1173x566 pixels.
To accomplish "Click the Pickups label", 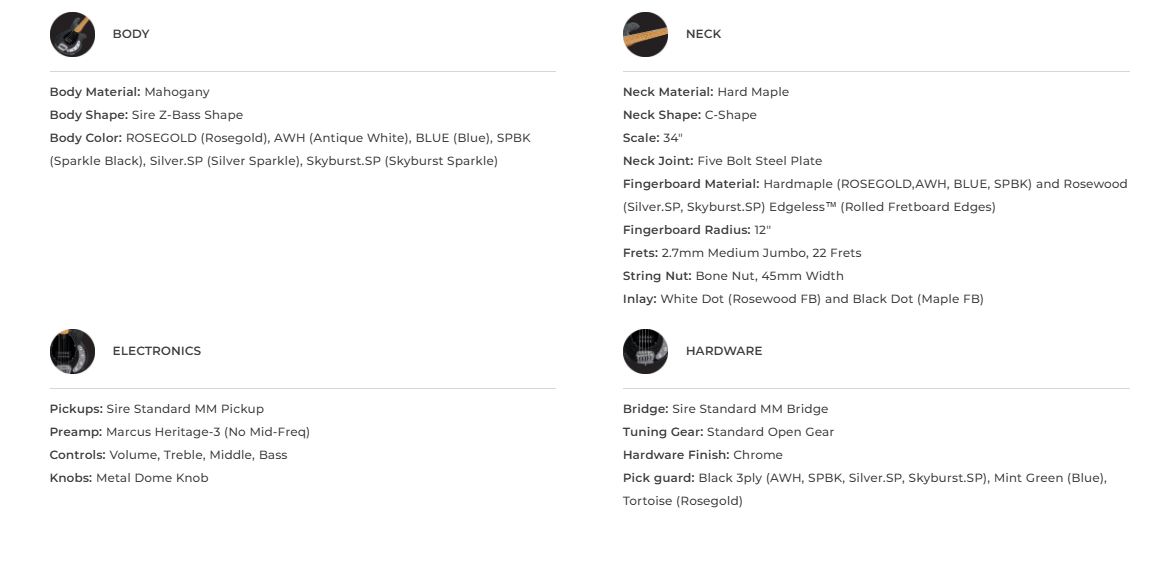I will click(76, 409).
